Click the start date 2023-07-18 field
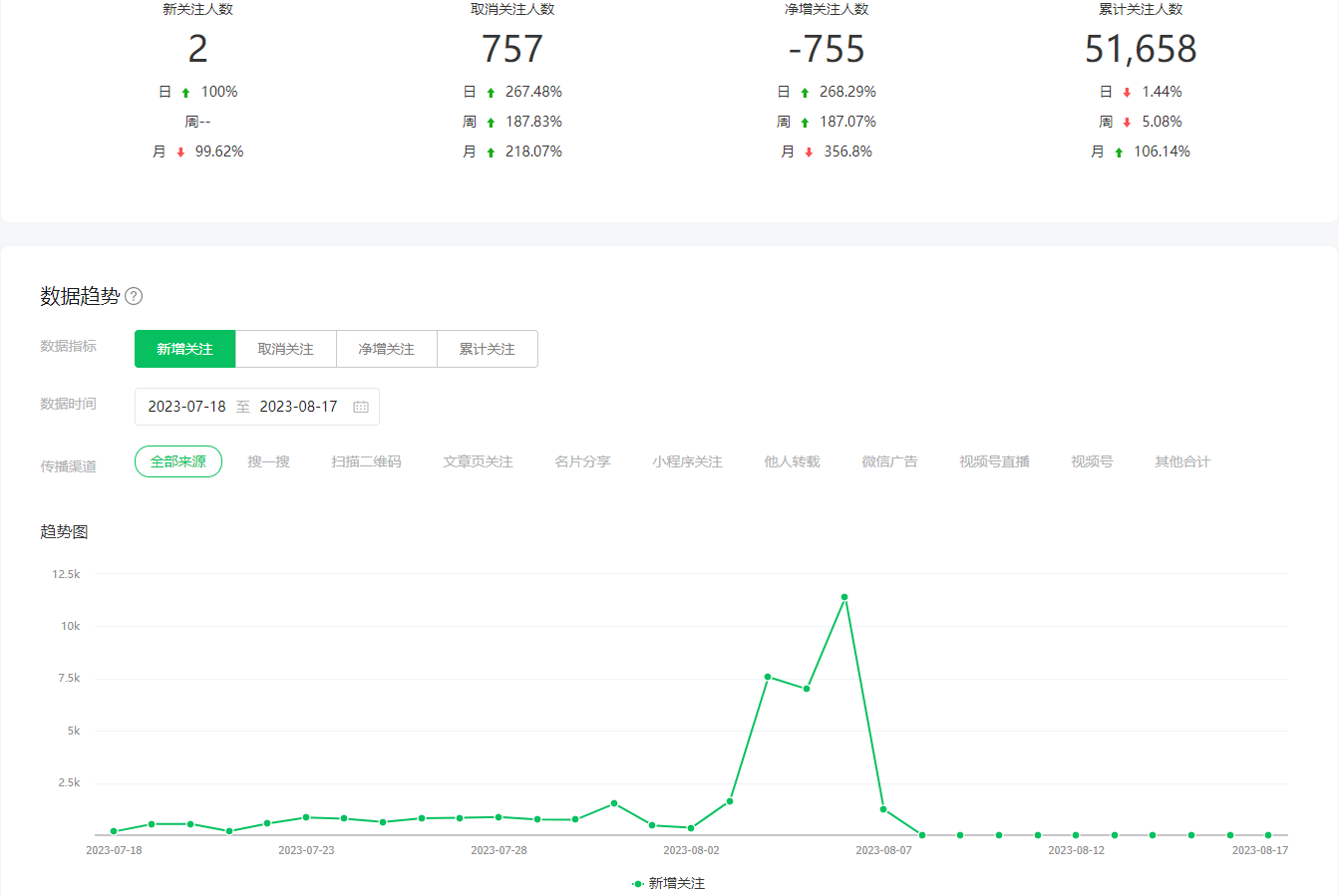 coord(186,407)
